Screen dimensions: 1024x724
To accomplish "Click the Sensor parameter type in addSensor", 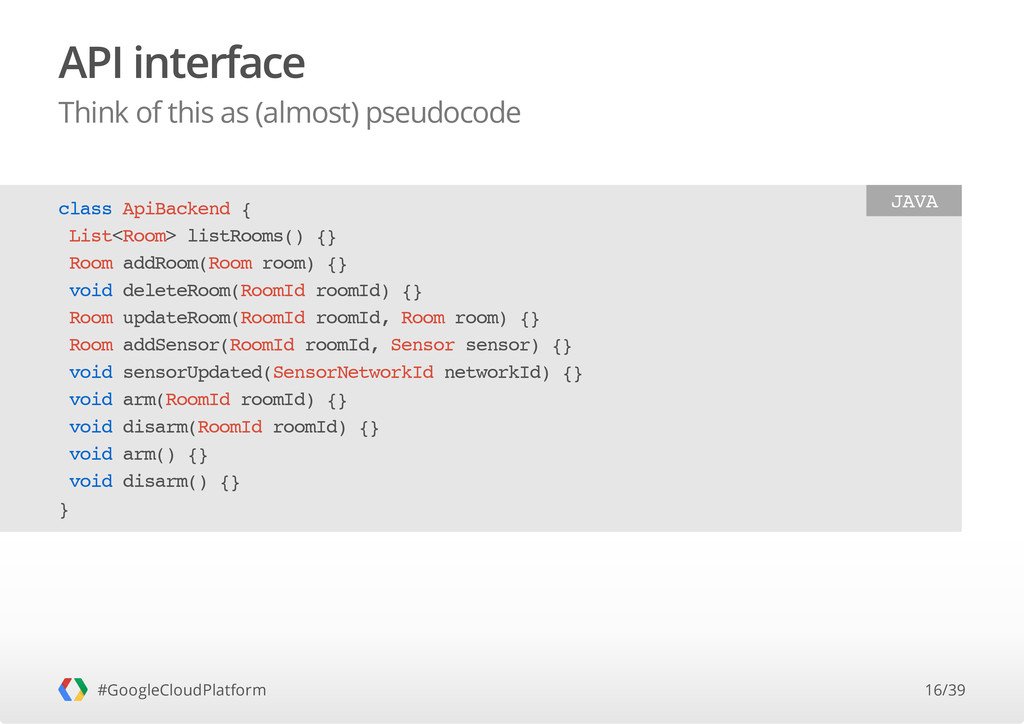I will [423, 345].
